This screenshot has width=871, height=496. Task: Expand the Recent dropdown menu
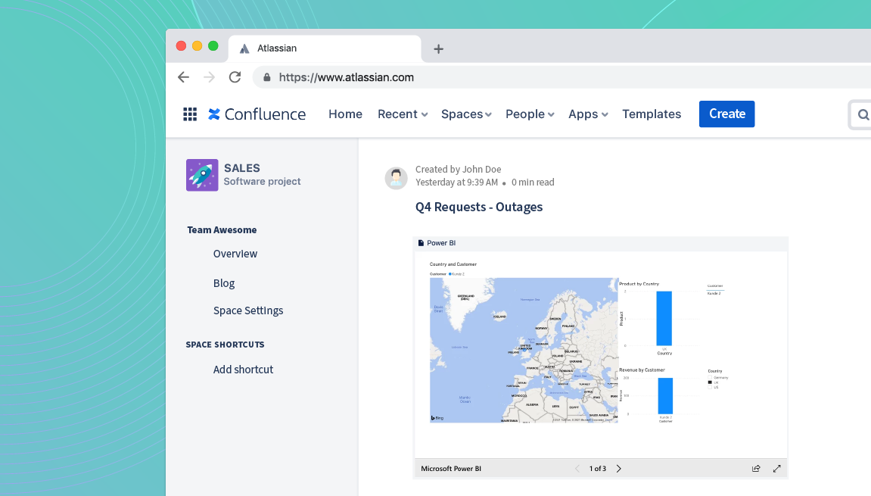click(402, 114)
